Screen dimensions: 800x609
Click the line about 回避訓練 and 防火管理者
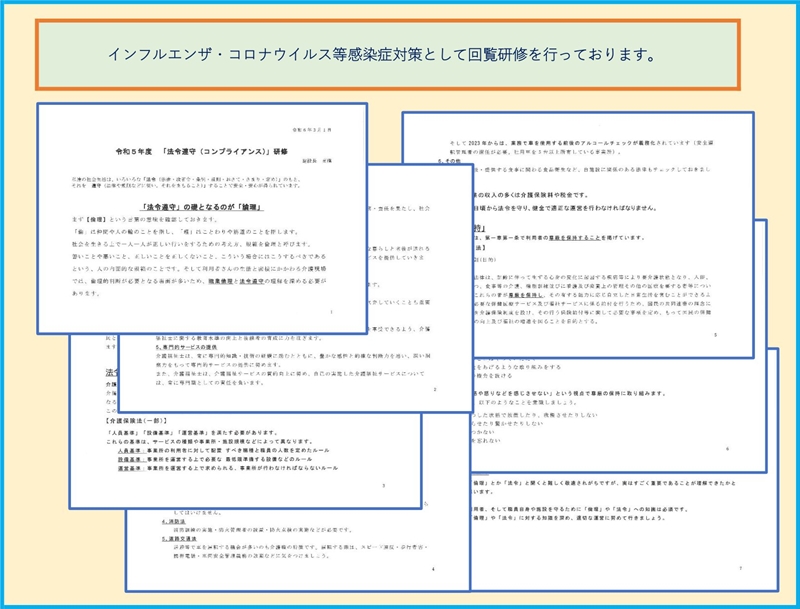coord(263,530)
